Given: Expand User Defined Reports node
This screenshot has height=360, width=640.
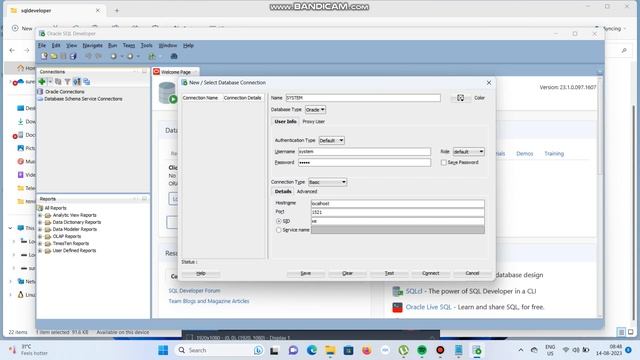Looking at the screenshot, I should click(x=40, y=251).
